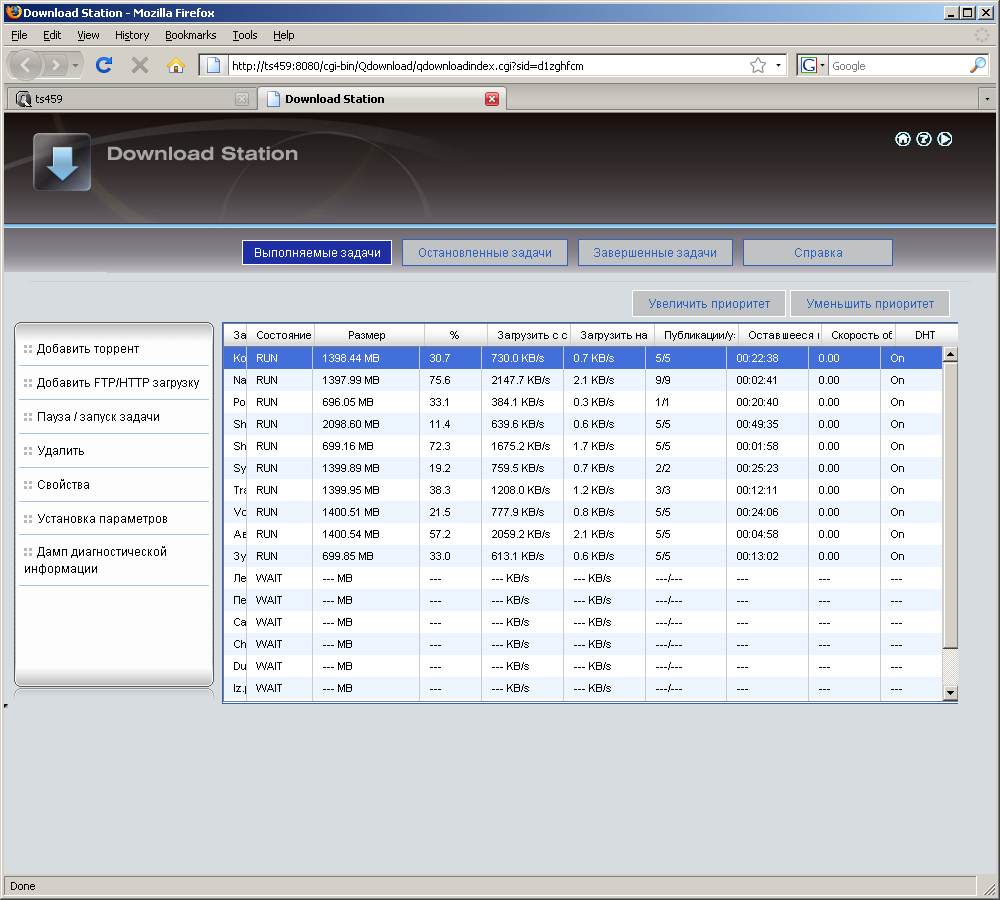Select the row with size 699.85 MB
Viewport: 1000px width, 900px height.
coord(583,556)
